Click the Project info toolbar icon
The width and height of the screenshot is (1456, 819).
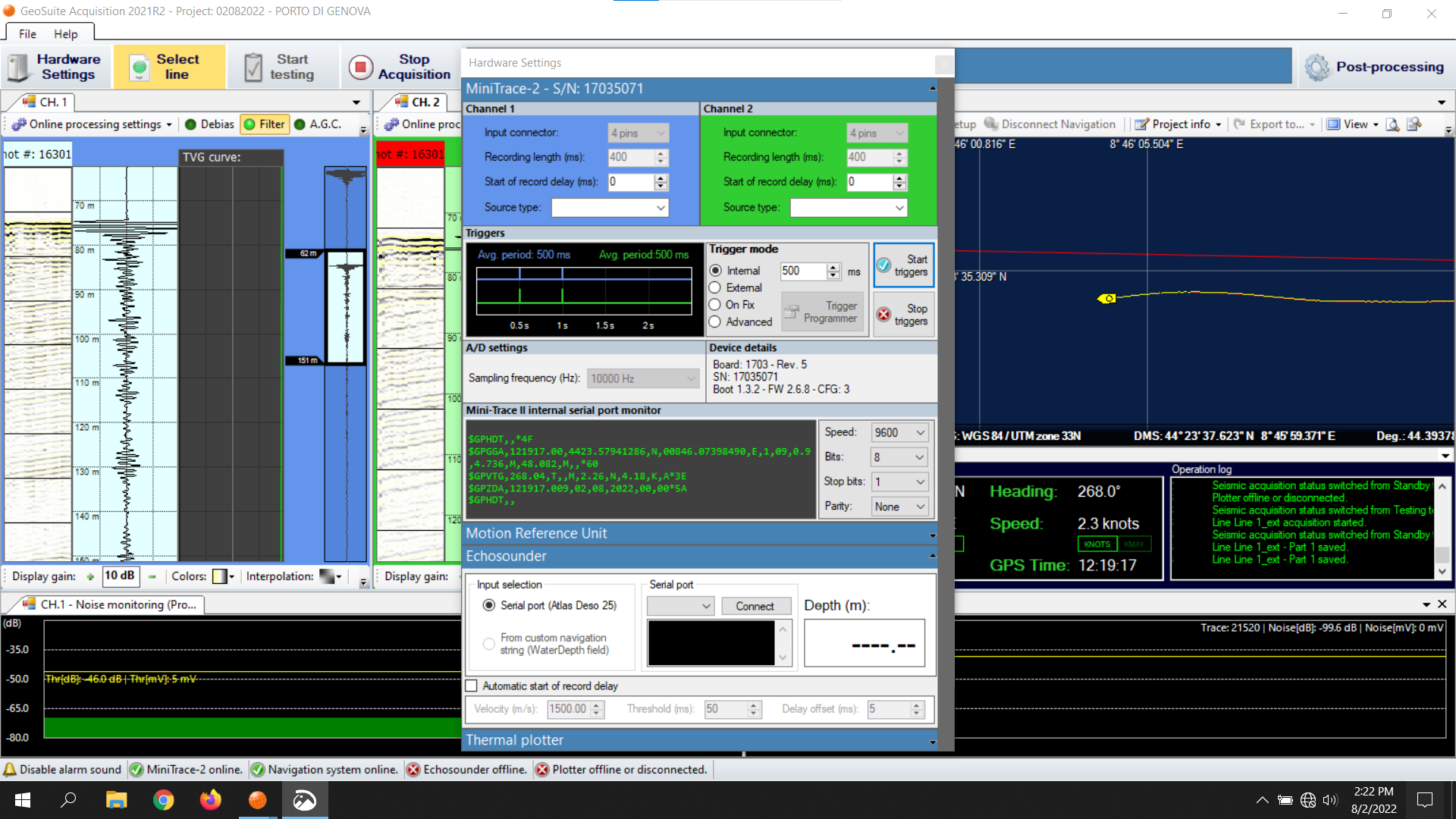[x=1142, y=124]
